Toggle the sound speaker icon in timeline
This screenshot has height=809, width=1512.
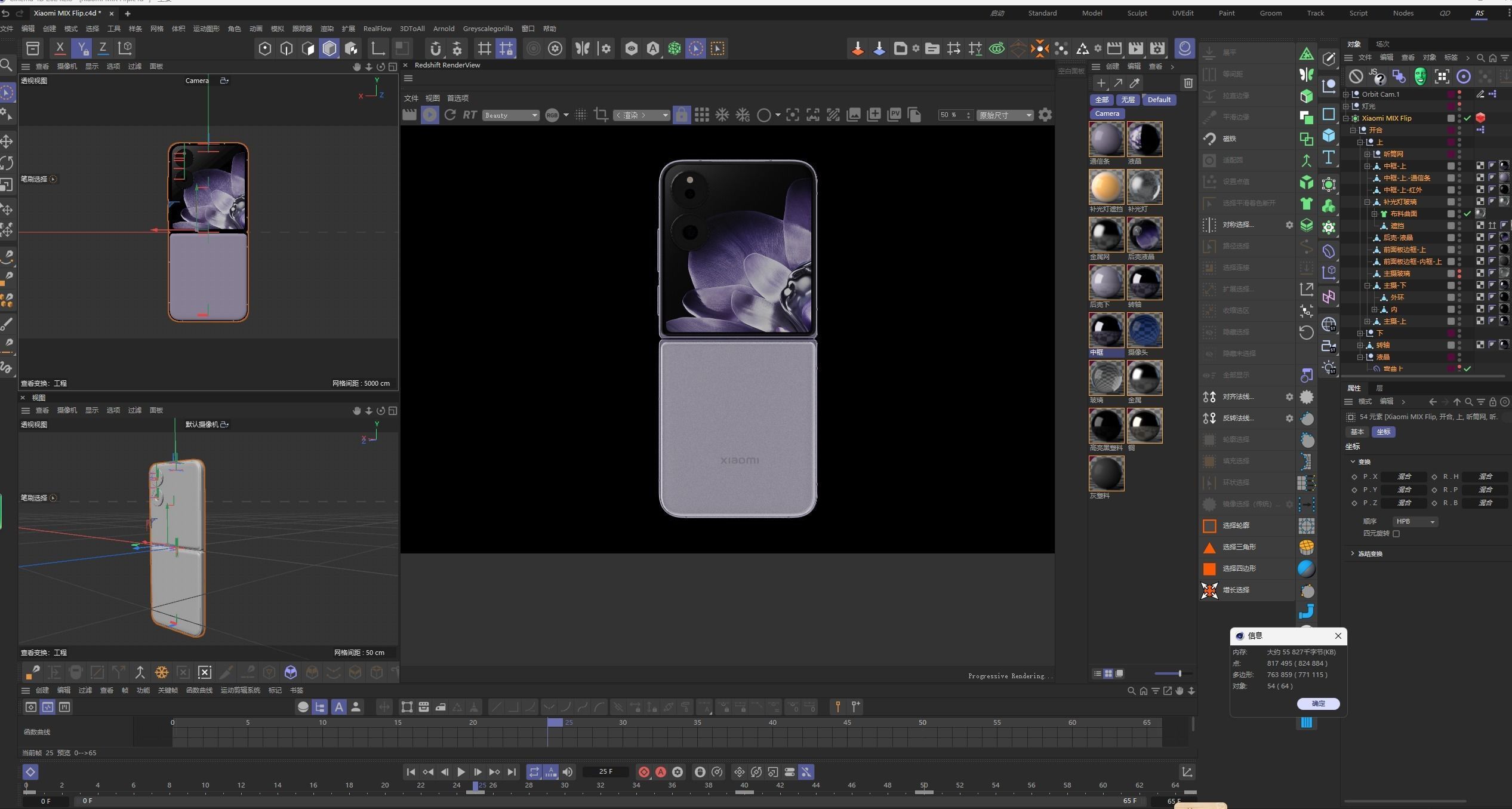point(567,772)
